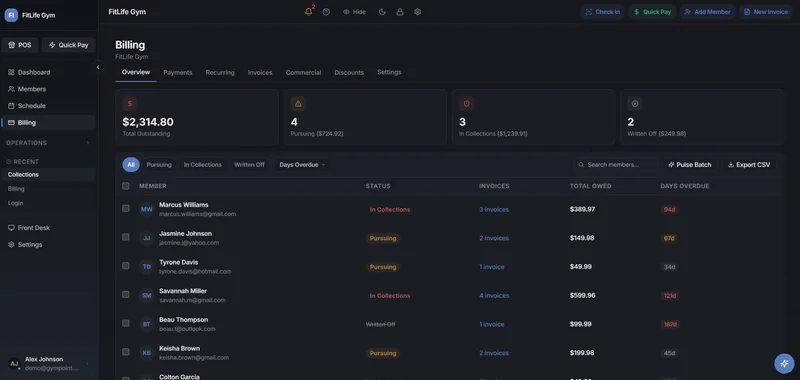Toggle the Hide eye button

pos(355,12)
